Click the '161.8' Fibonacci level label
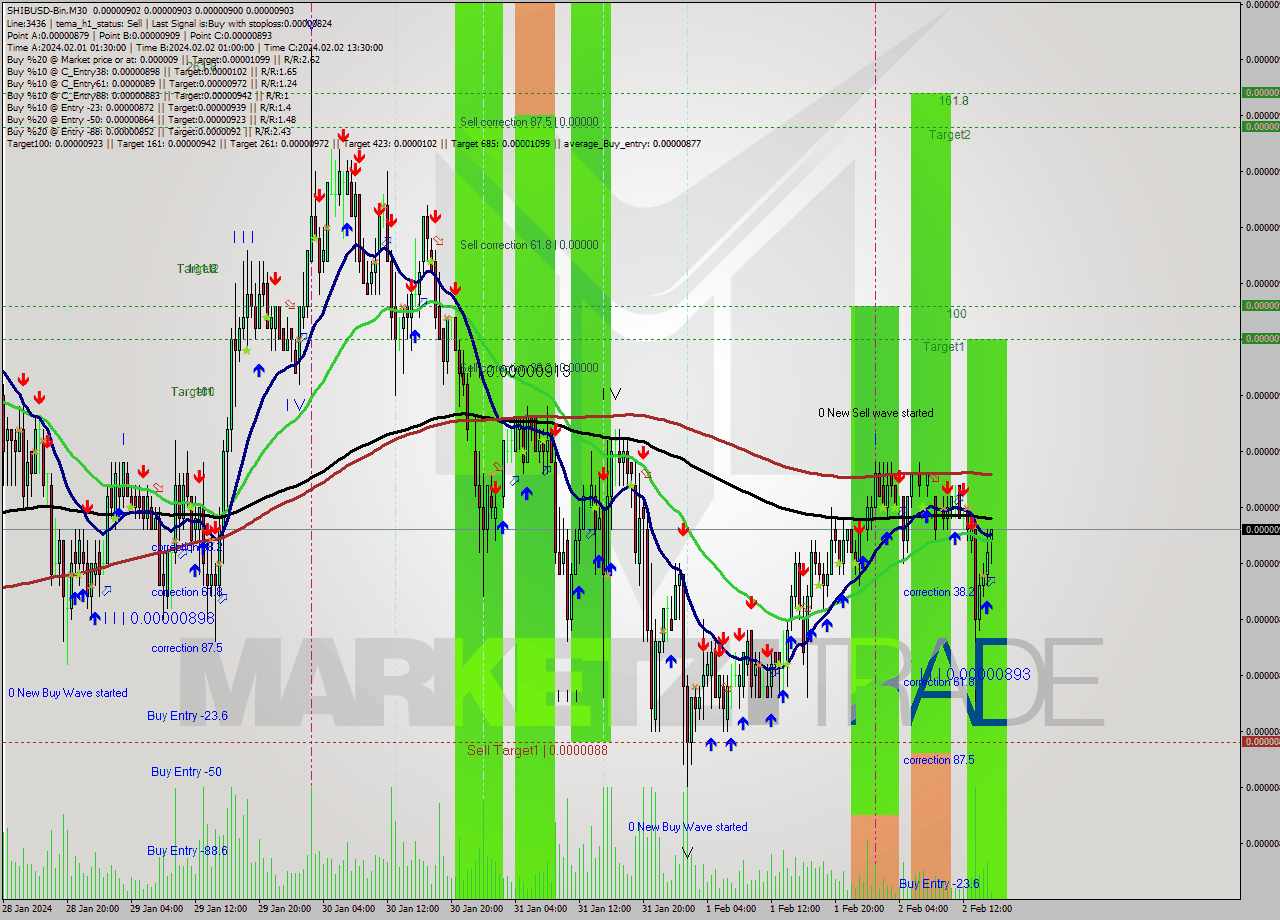Viewport: 1280px width, 920px height. pos(954,101)
